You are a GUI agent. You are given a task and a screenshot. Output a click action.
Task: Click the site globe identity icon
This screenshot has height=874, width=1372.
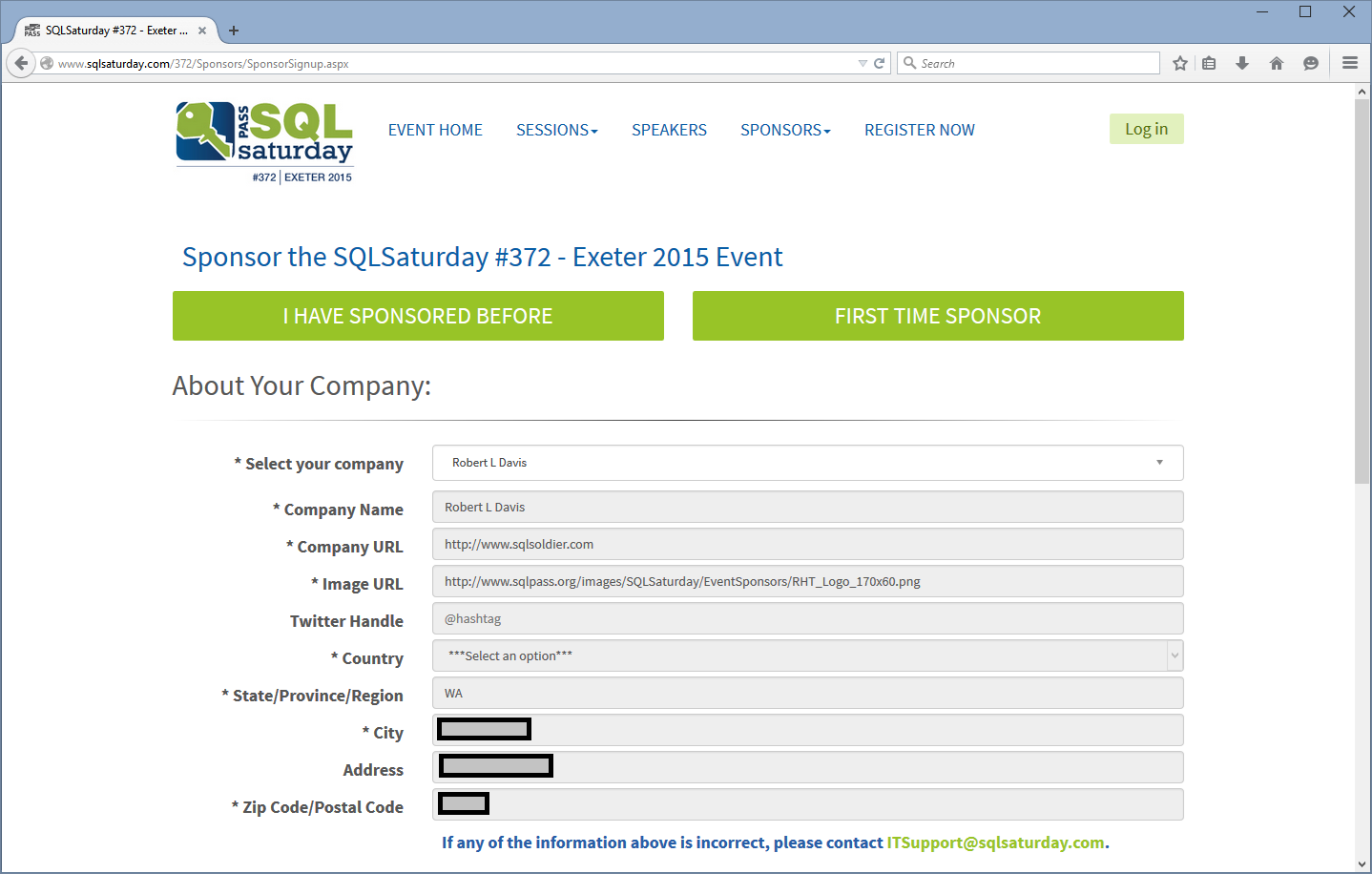47,64
